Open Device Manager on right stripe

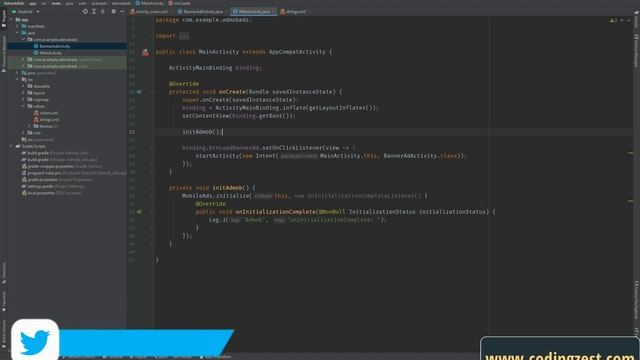[636, 51]
